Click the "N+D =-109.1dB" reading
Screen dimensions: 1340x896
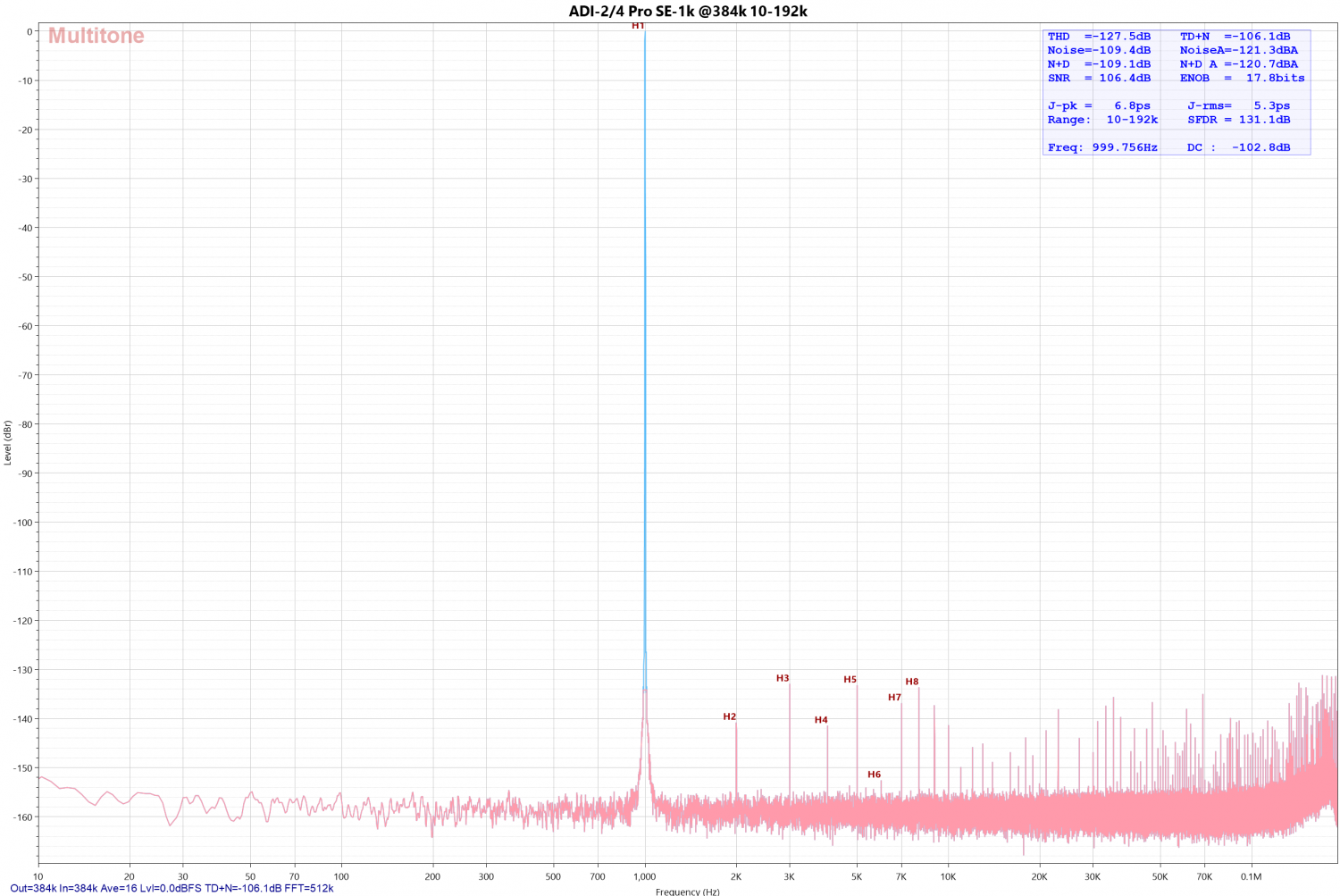[1099, 64]
